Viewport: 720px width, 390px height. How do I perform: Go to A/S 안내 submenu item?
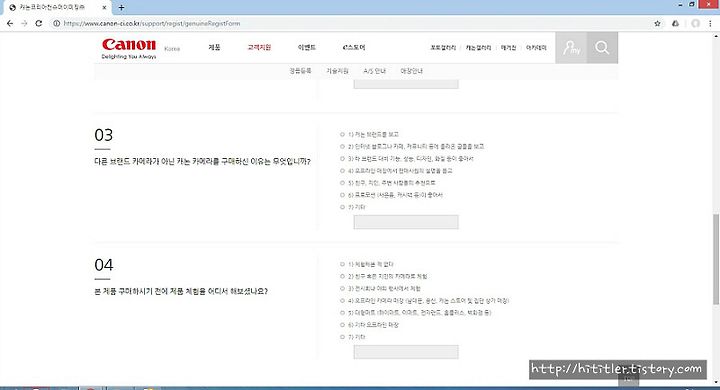(375, 71)
